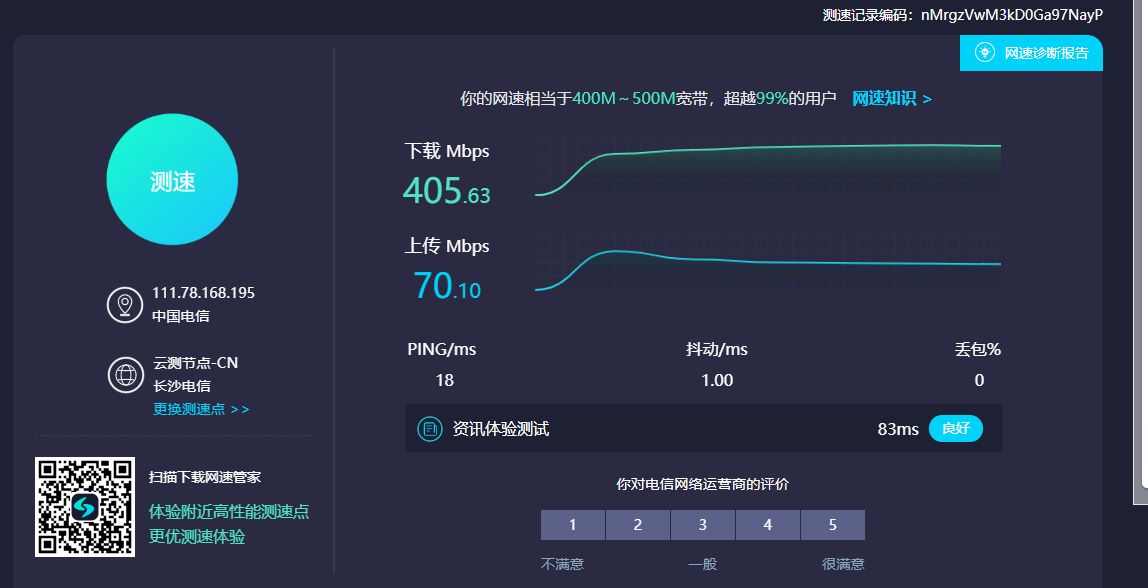Image resolution: width=1148 pixels, height=588 pixels.
Task: Select rating 2 for 电信 network
Action: [x=638, y=525]
